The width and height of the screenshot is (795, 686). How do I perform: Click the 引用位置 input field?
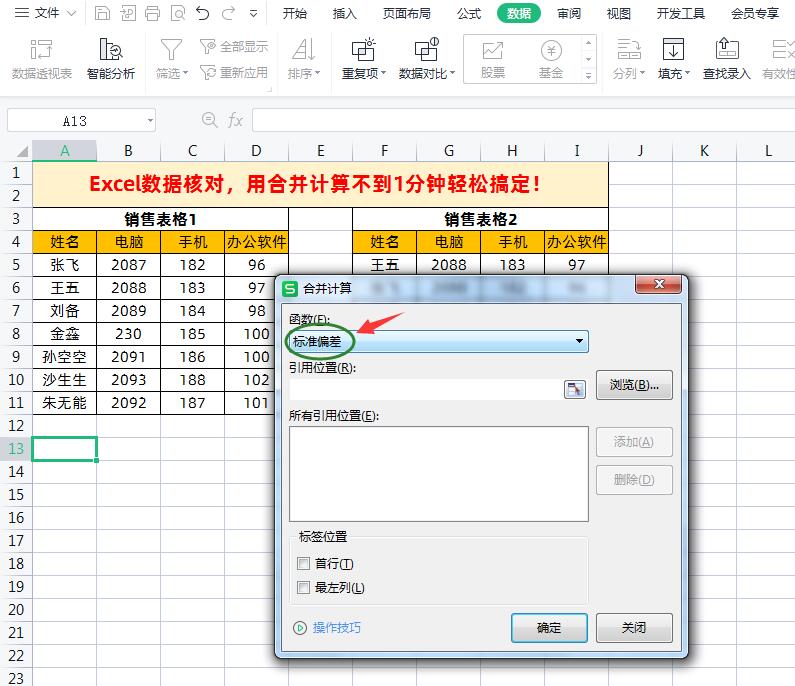point(426,389)
